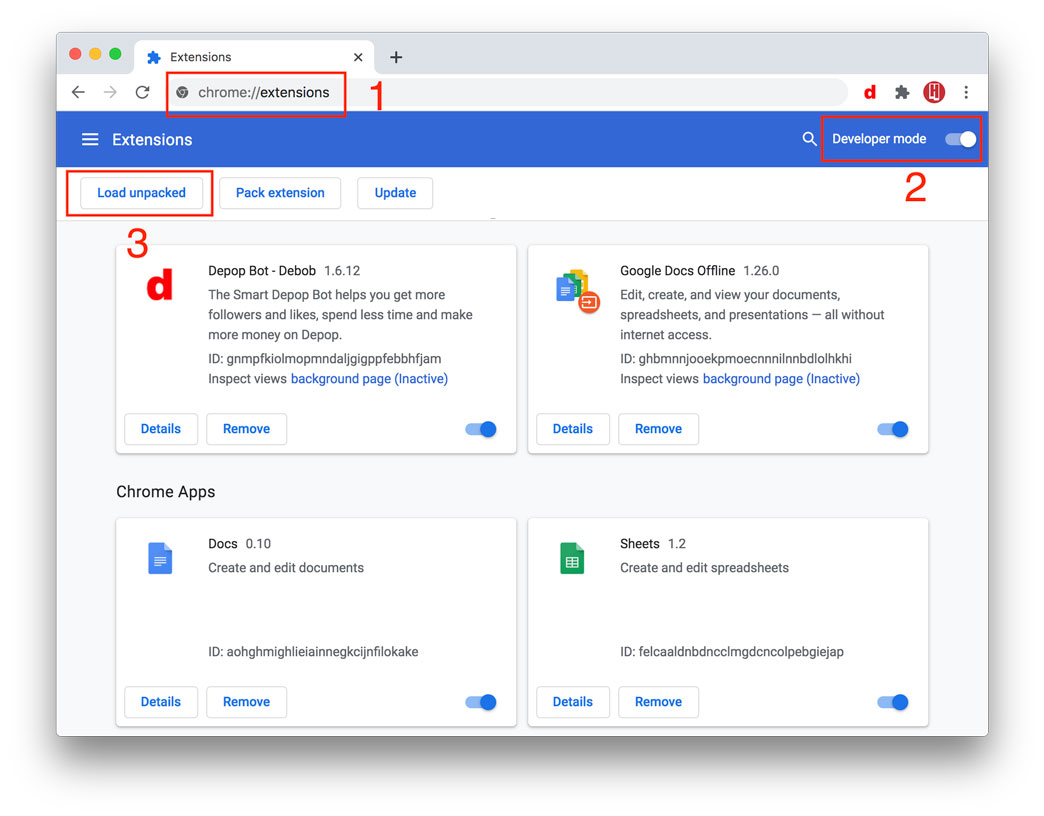Disable the Sheets app
The height and width of the screenshot is (816, 1044).
pyautogui.click(x=891, y=701)
